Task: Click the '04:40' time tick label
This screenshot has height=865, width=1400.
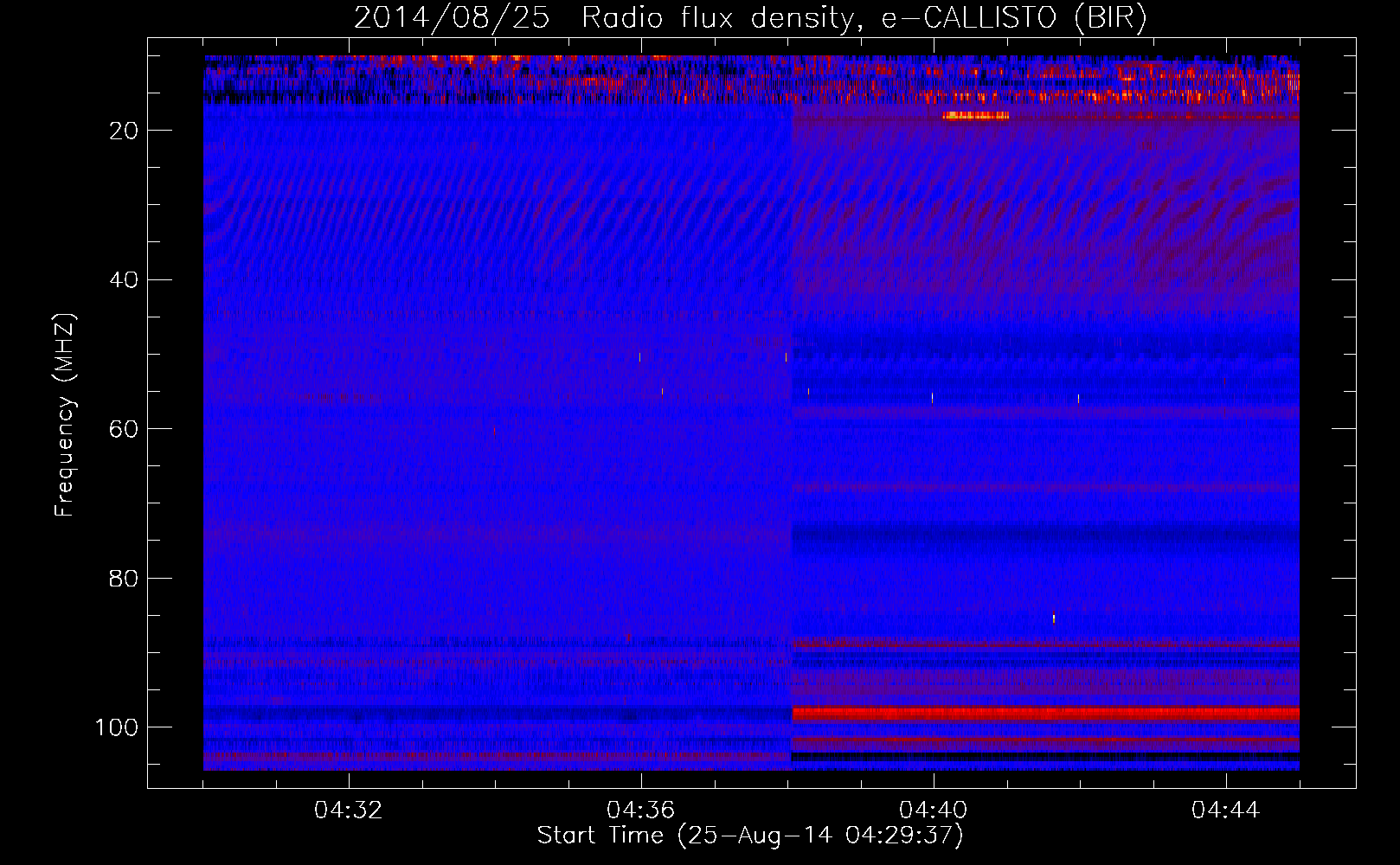Action: [x=933, y=811]
